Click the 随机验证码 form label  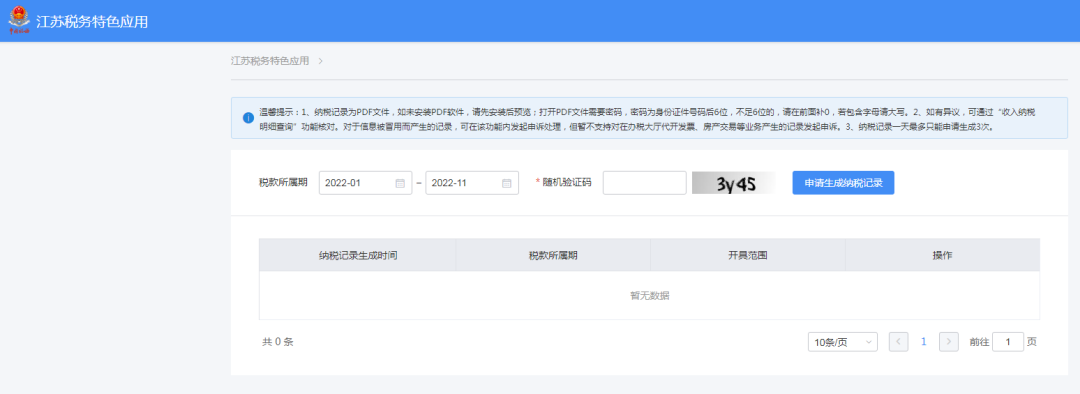pyautogui.click(x=567, y=183)
